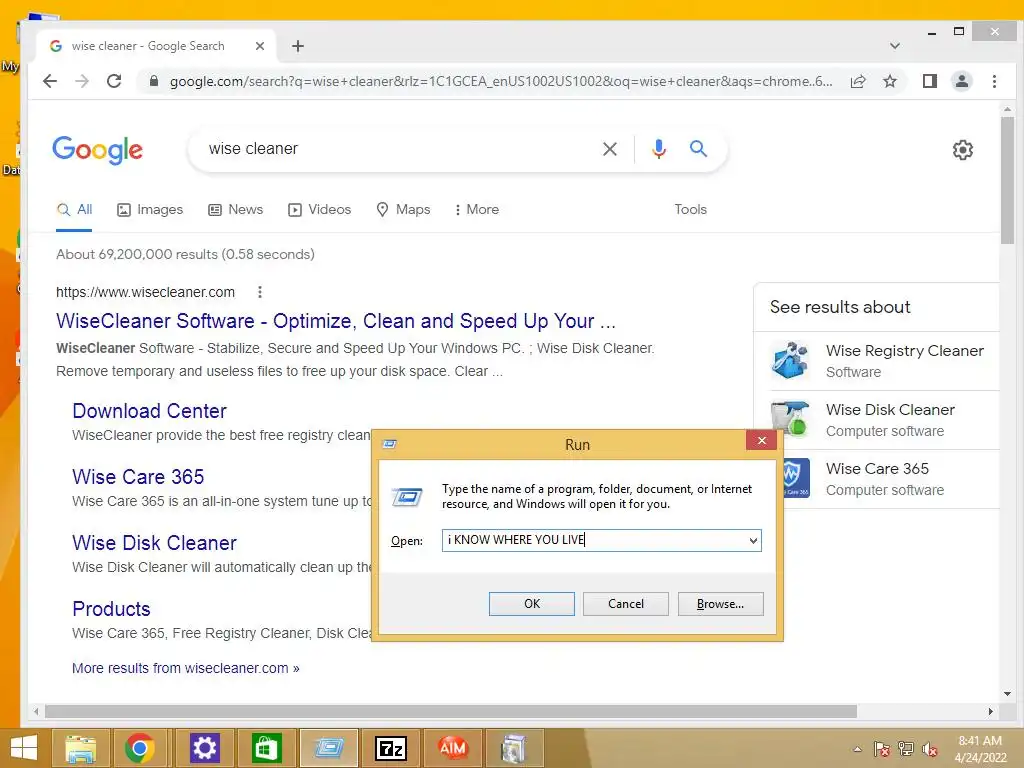Screen dimensions: 1024x768
Task: Clear the Google search box with the X
Action: pyautogui.click(x=609, y=149)
